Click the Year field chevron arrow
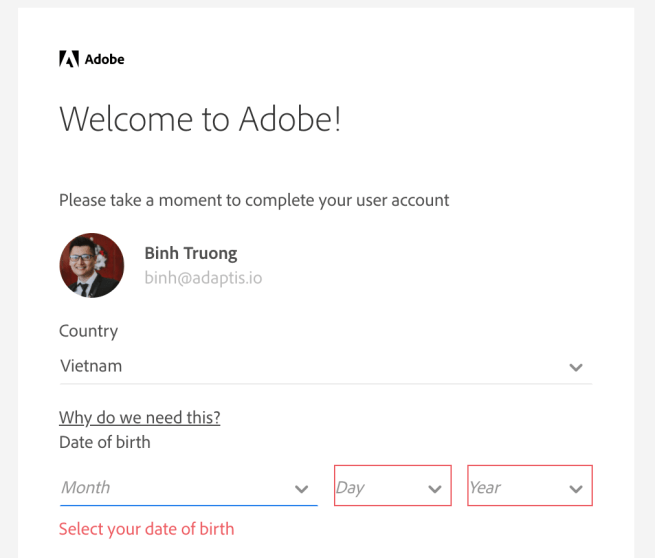Image resolution: width=655 pixels, height=558 pixels. pos(575,489)
